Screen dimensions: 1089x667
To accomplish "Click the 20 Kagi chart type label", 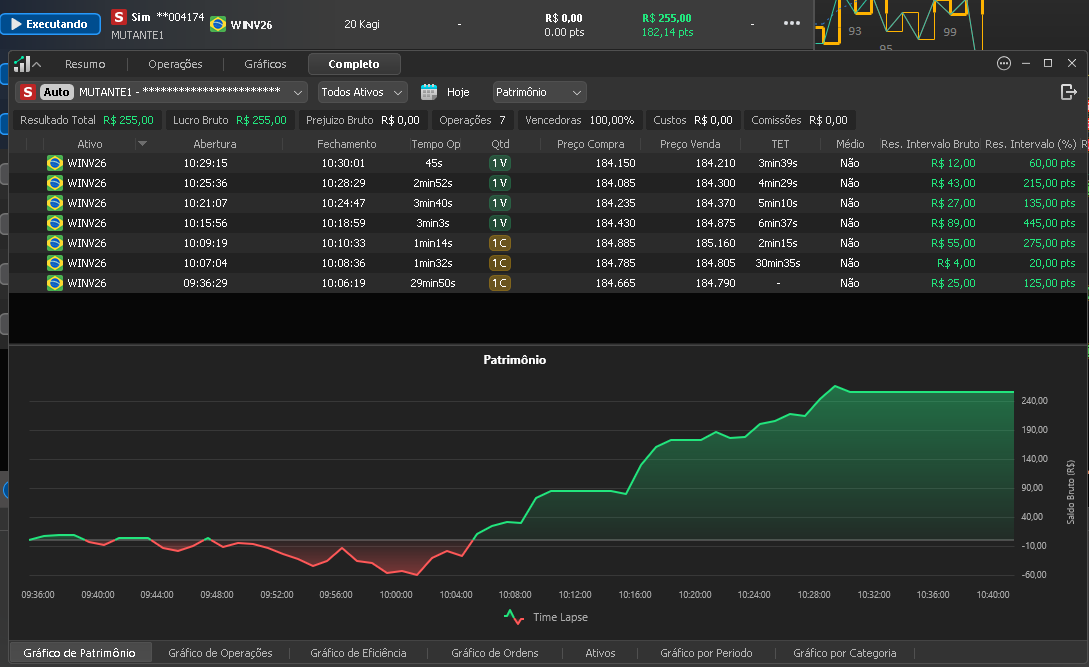I will tap(362, 24).
